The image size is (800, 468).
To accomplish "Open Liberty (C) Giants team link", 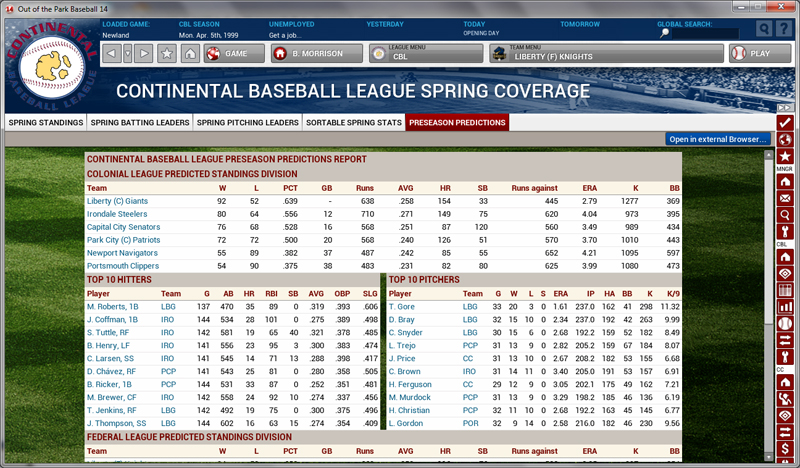I will [x=118, y=201].
